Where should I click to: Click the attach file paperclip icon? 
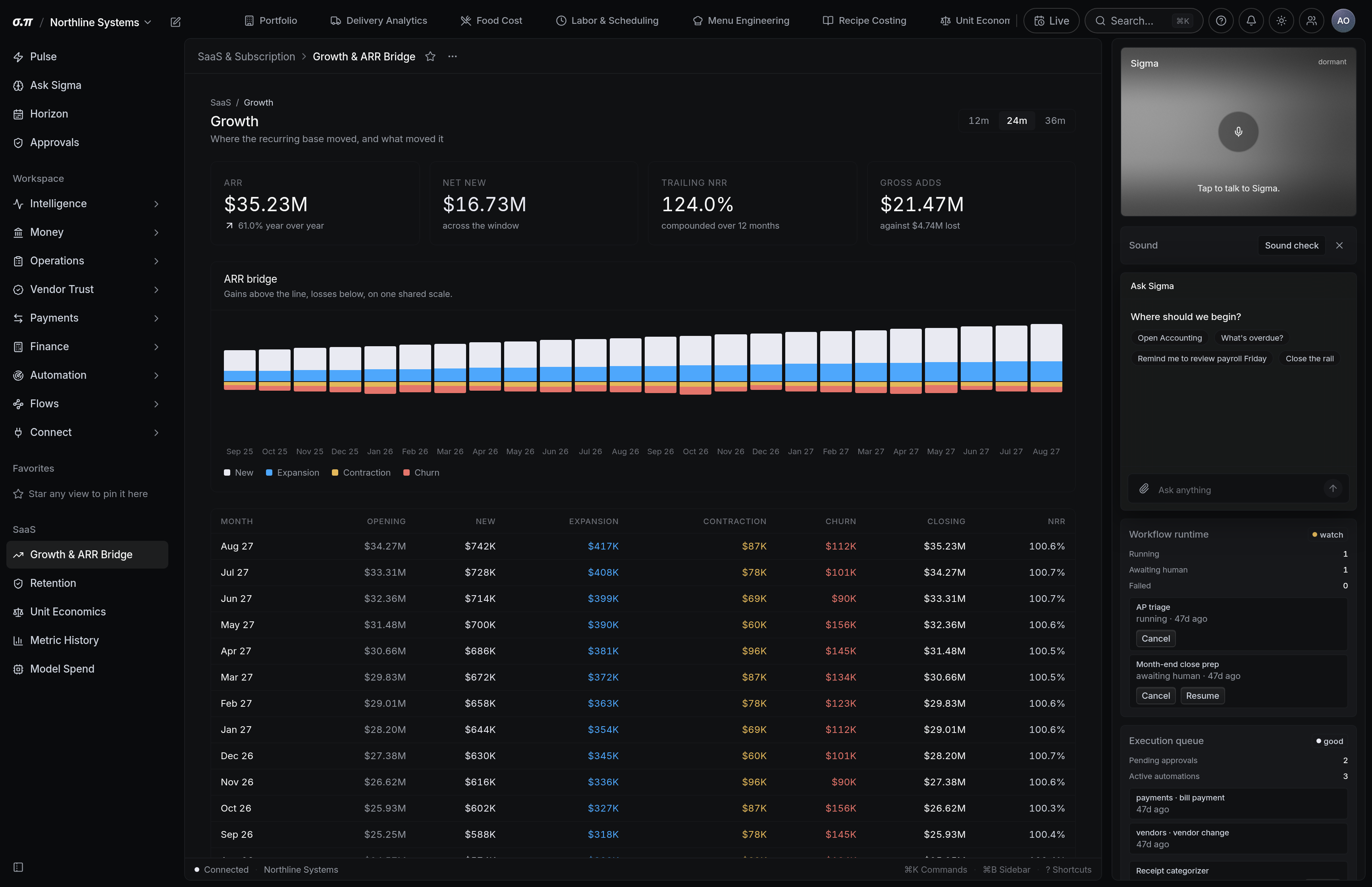point(1144,489)
